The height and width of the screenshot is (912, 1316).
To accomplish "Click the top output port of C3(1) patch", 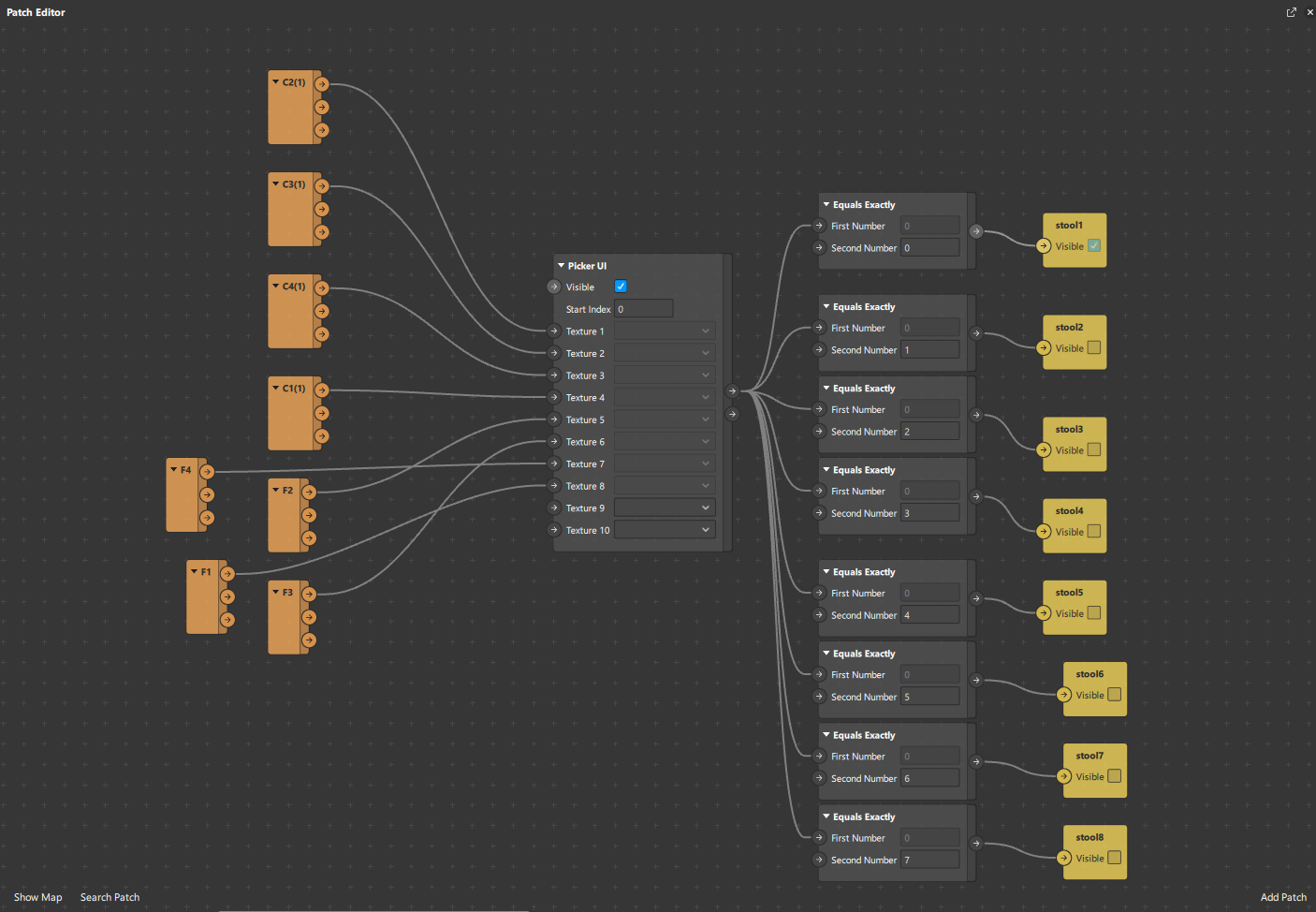I will tap(322, 186).
